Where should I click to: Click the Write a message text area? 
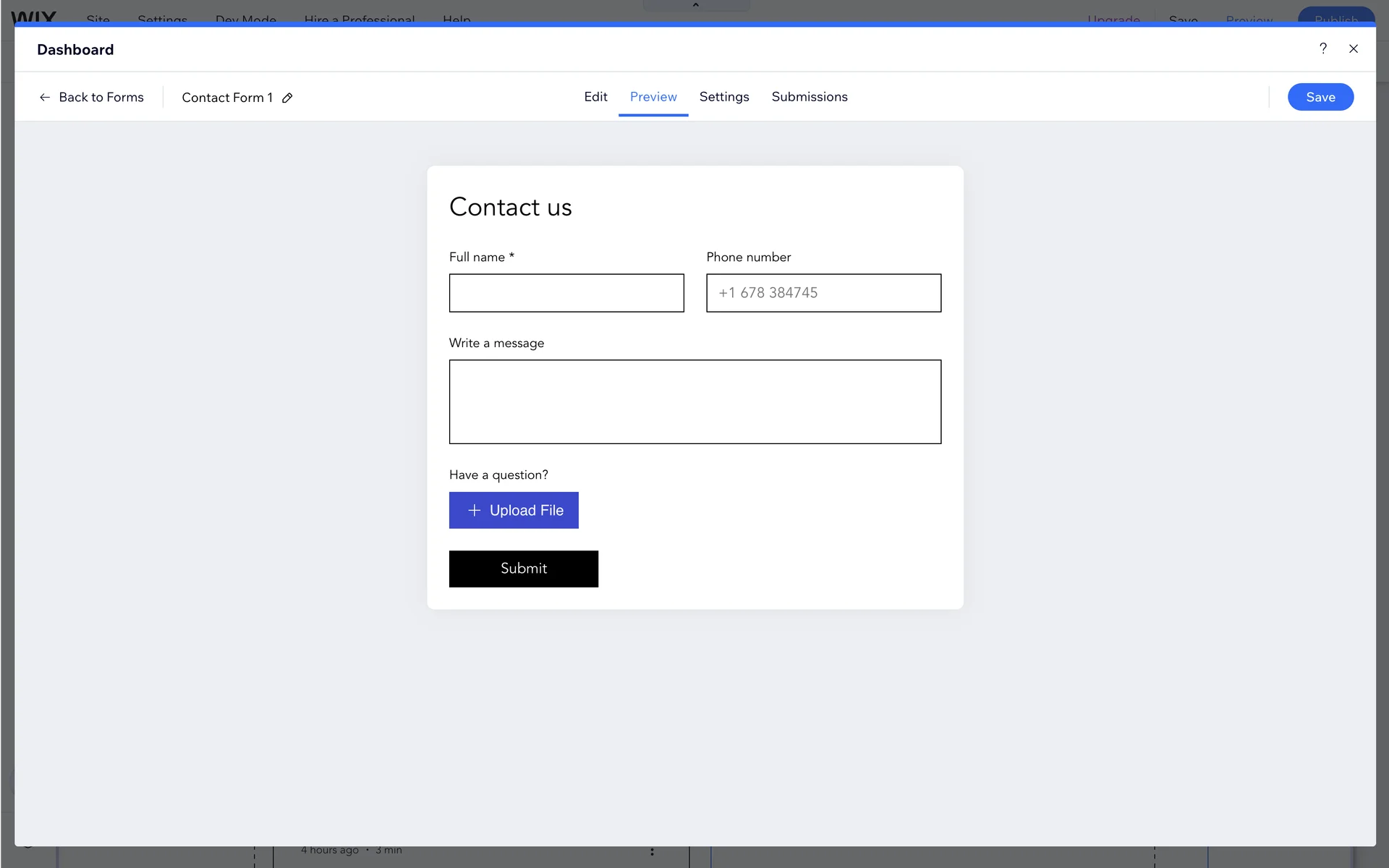pos(694,401)
